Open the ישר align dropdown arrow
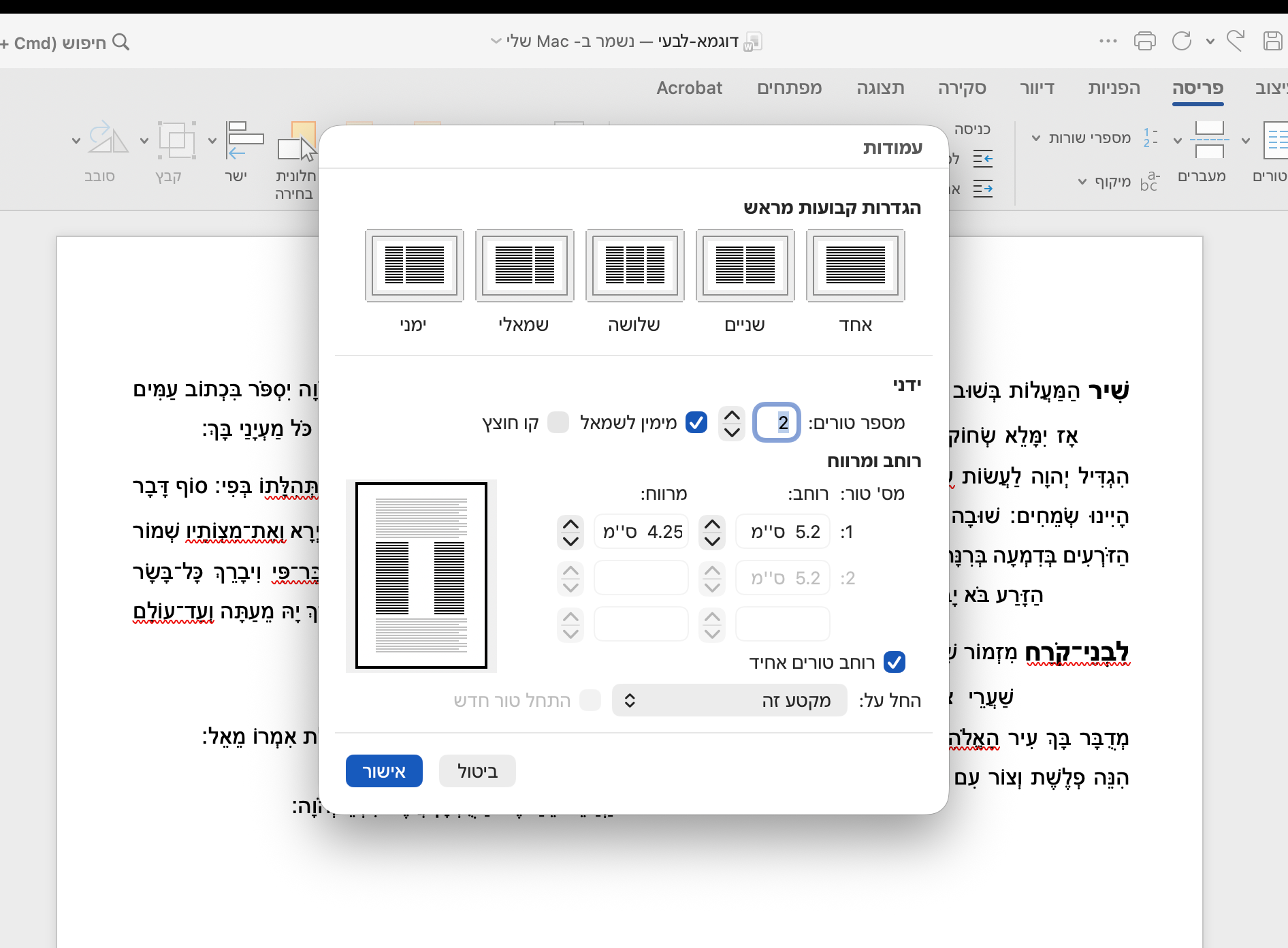1288x948 pixels. click(x=212, y=141)
